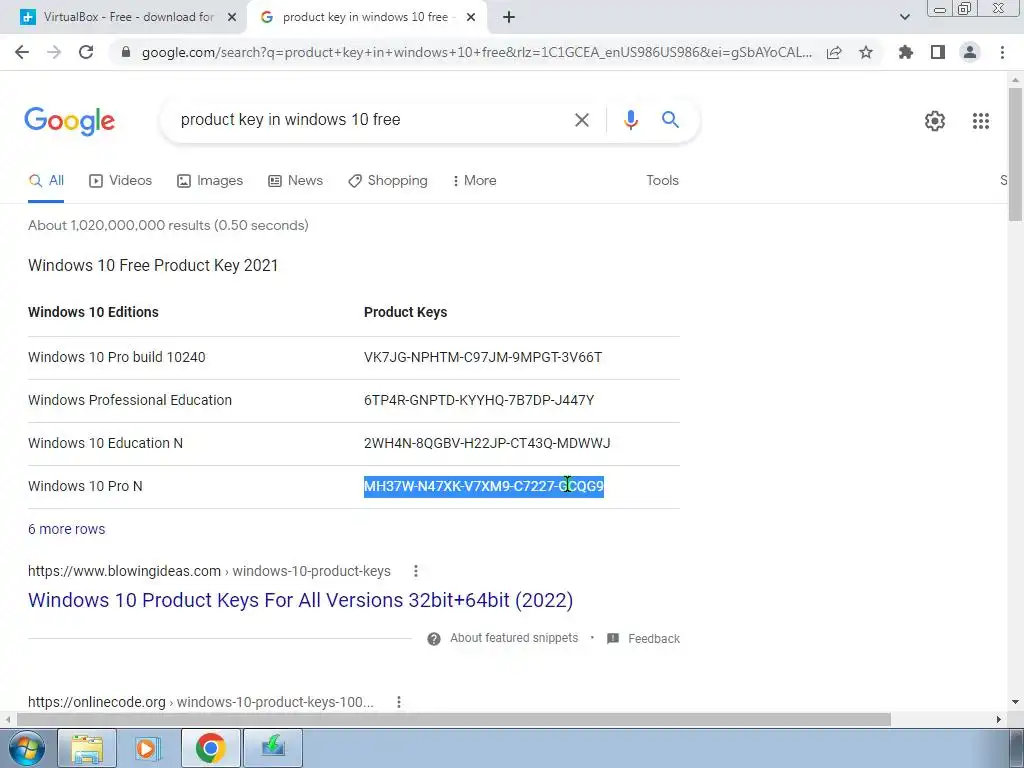Screen dimensions: 1024x768
Task: Click the Chrome taskbar icon
Action: pyautogui.click(x=210, y=748)
